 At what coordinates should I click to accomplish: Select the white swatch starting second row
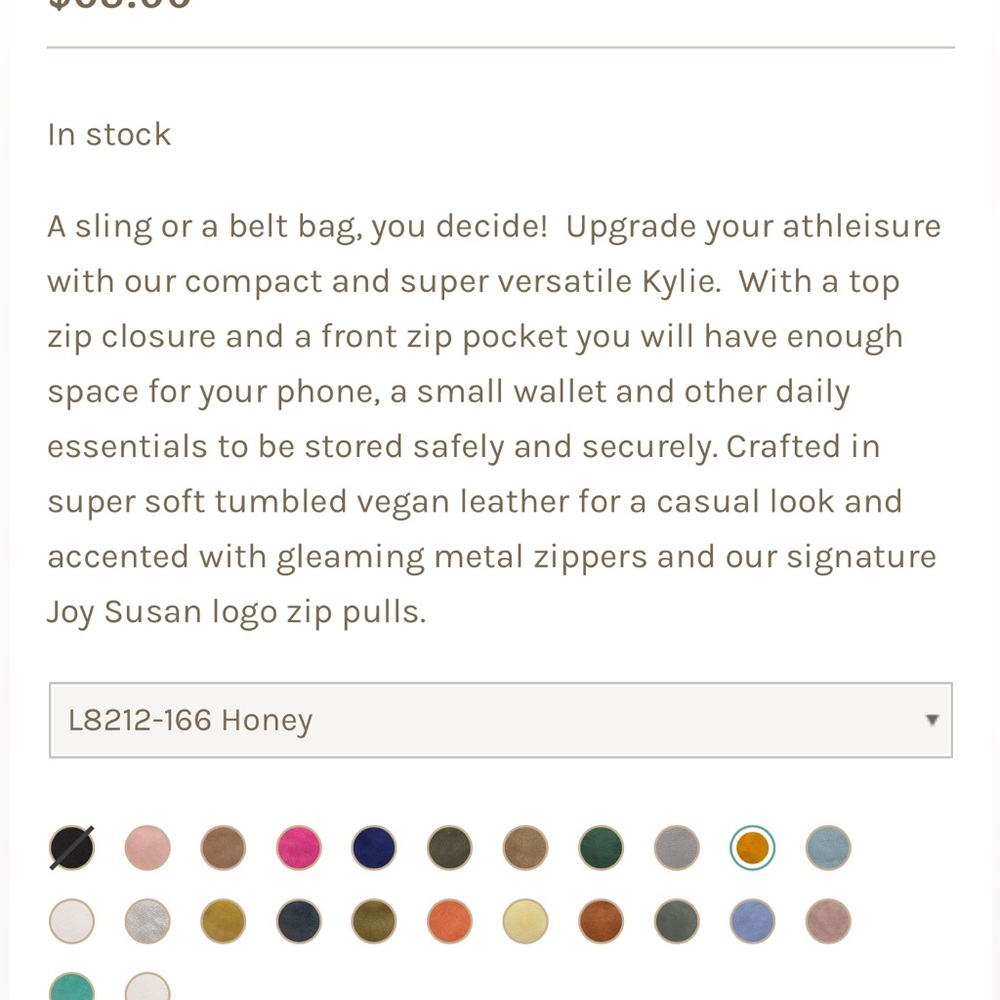click(x=72, y=921)
